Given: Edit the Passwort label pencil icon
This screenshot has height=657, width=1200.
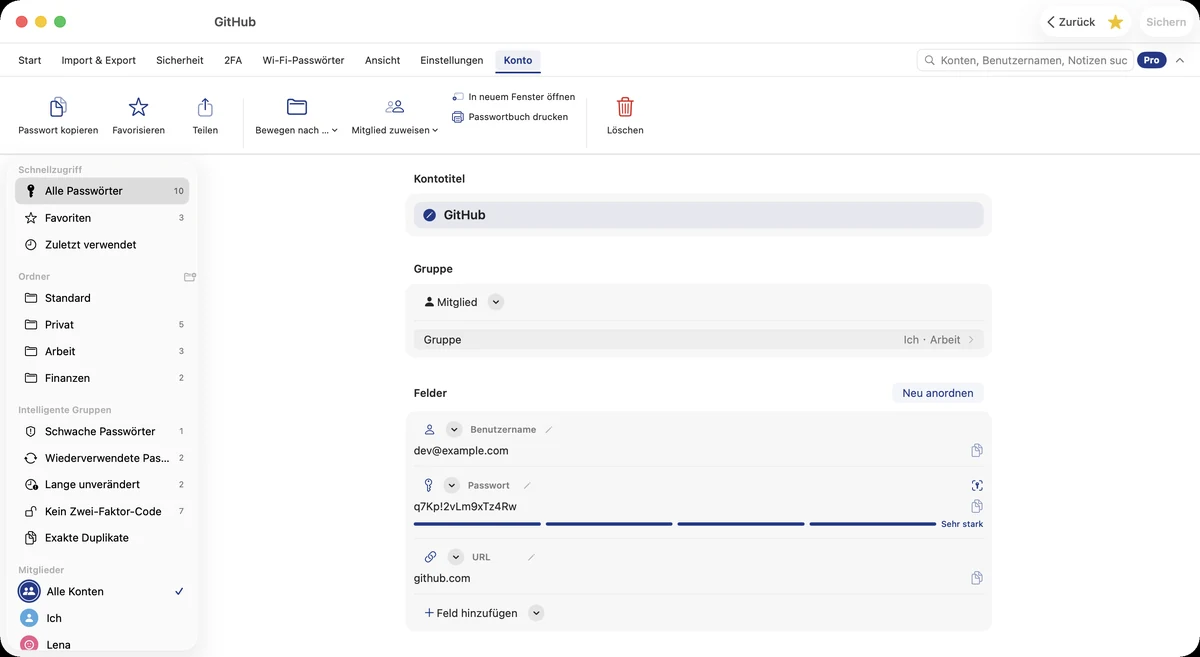Looking at the screenshot, I should [x=527, y=486].
